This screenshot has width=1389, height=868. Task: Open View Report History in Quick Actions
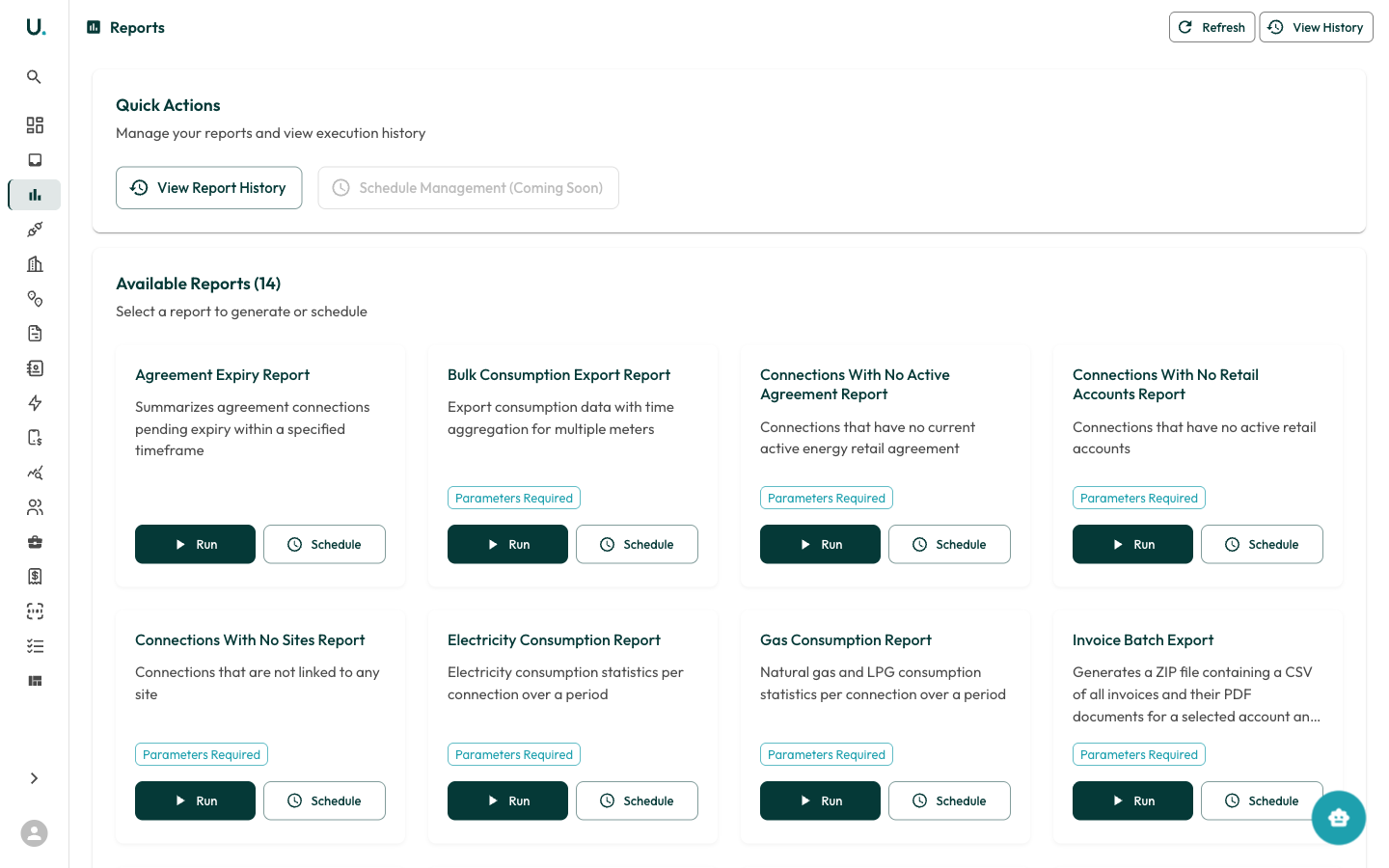(208, 188)
